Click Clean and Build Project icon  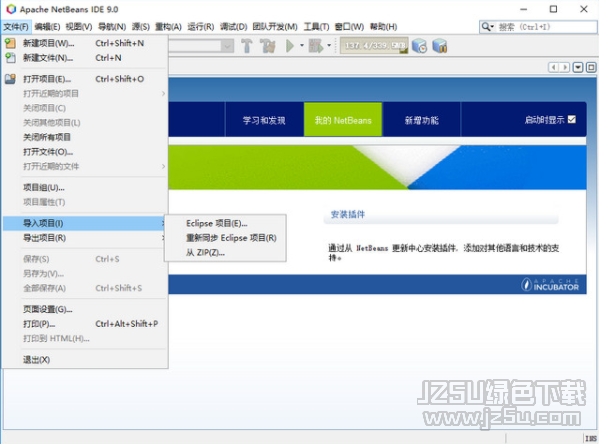(268, 46)
